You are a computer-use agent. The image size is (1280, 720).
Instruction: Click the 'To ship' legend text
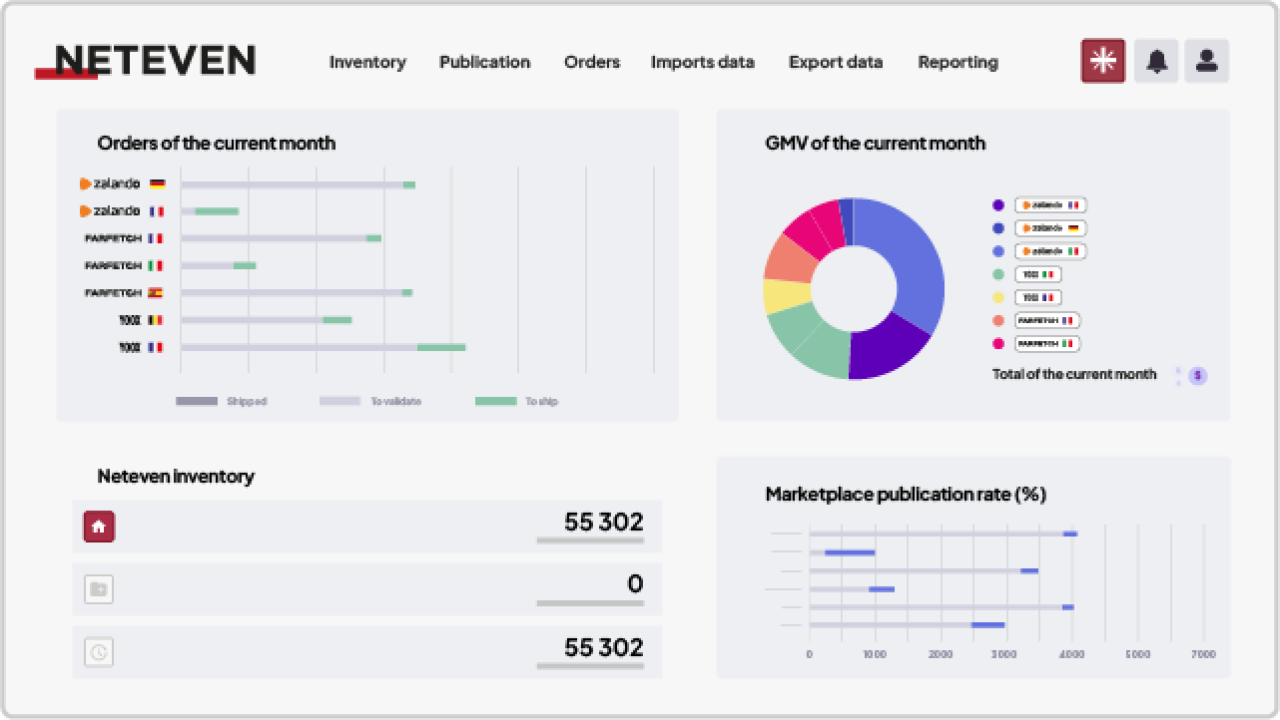click(542, 401)
